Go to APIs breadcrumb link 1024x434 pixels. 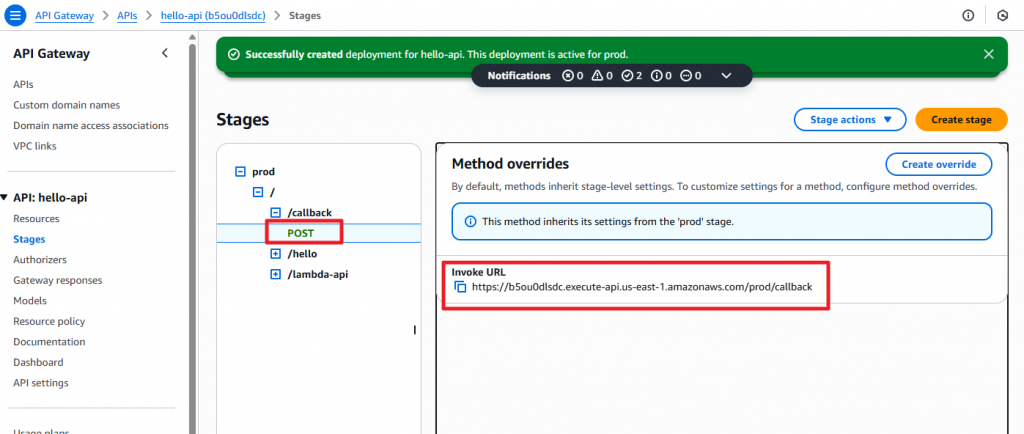[127, 15]
